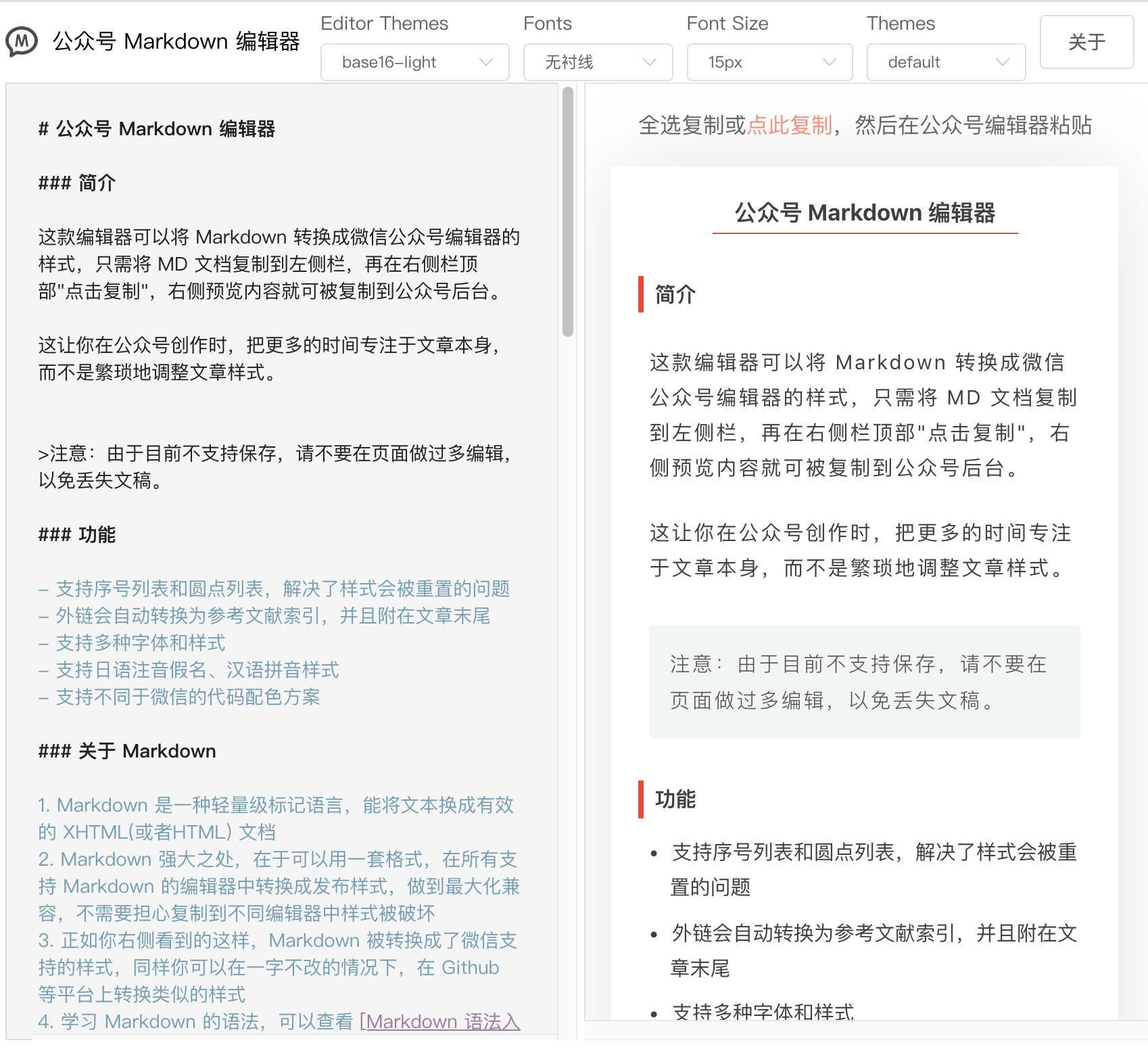Click the '### 简介' heading line in editor
This screenshot has height=1047, width=1148.
(77, 183)
